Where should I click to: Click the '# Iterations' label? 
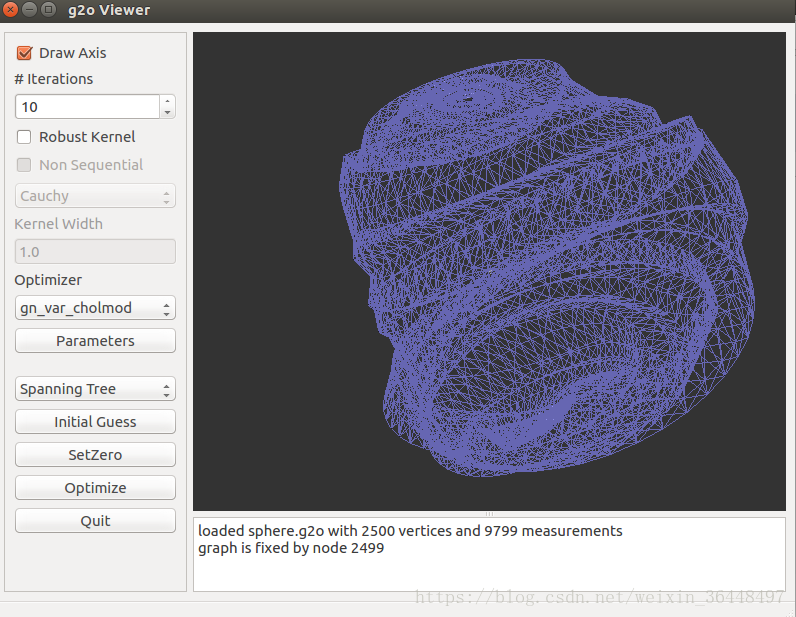point(54,79)
